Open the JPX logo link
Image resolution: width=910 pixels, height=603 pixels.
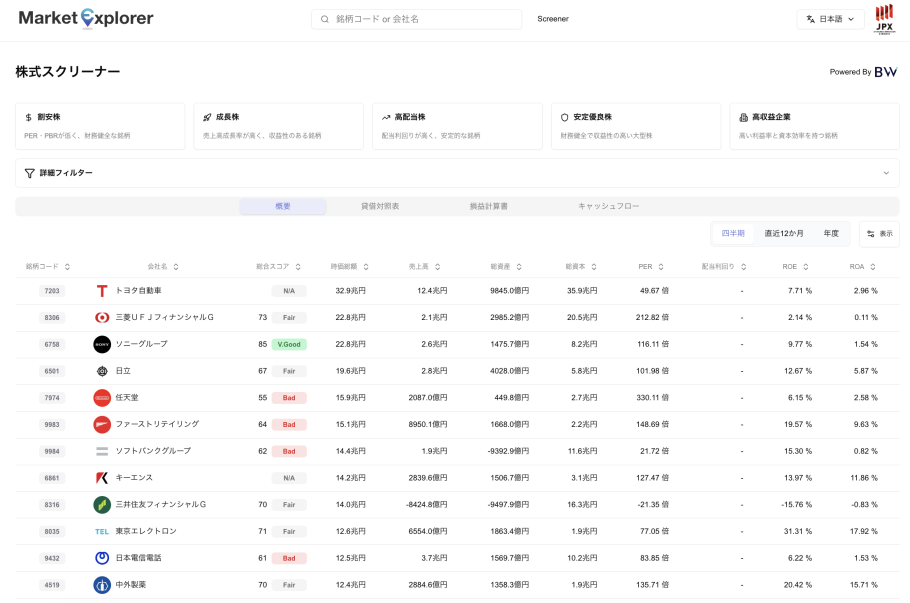tap(884, 20)
